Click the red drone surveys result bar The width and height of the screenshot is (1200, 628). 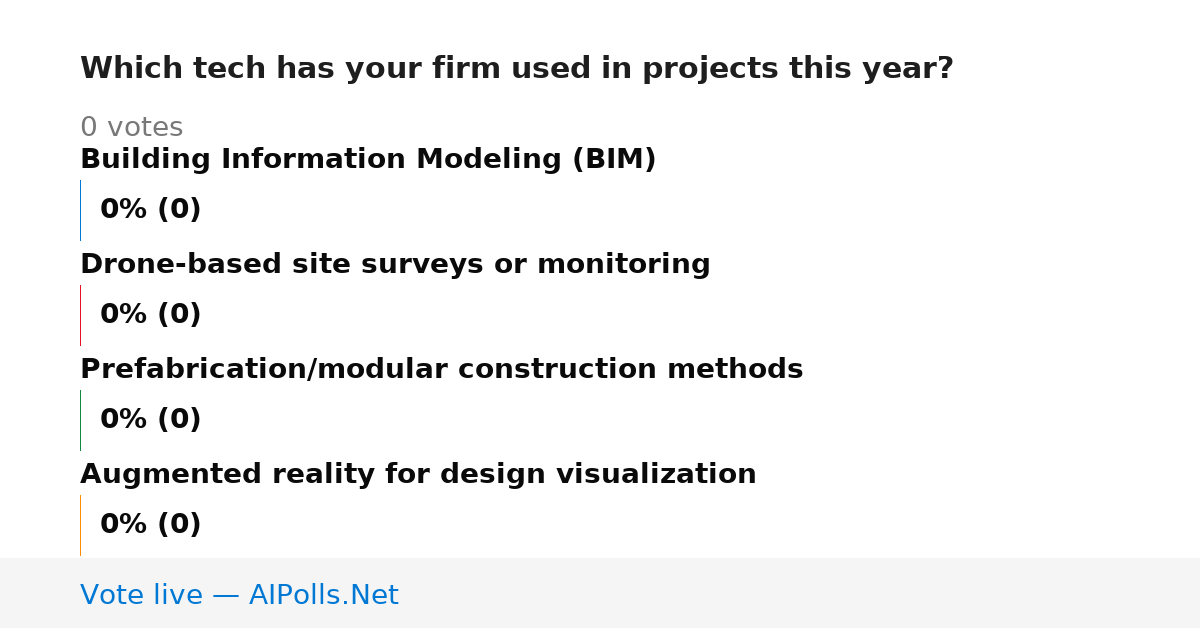[80, 315]
